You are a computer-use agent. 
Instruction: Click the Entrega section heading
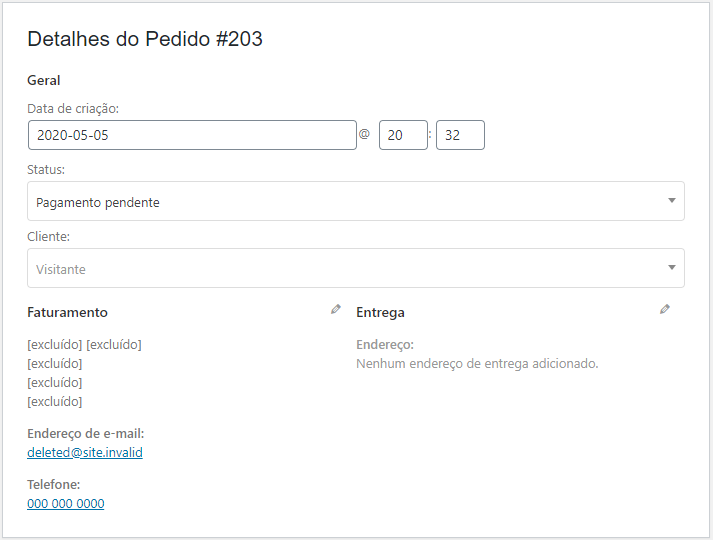point(380,313)
